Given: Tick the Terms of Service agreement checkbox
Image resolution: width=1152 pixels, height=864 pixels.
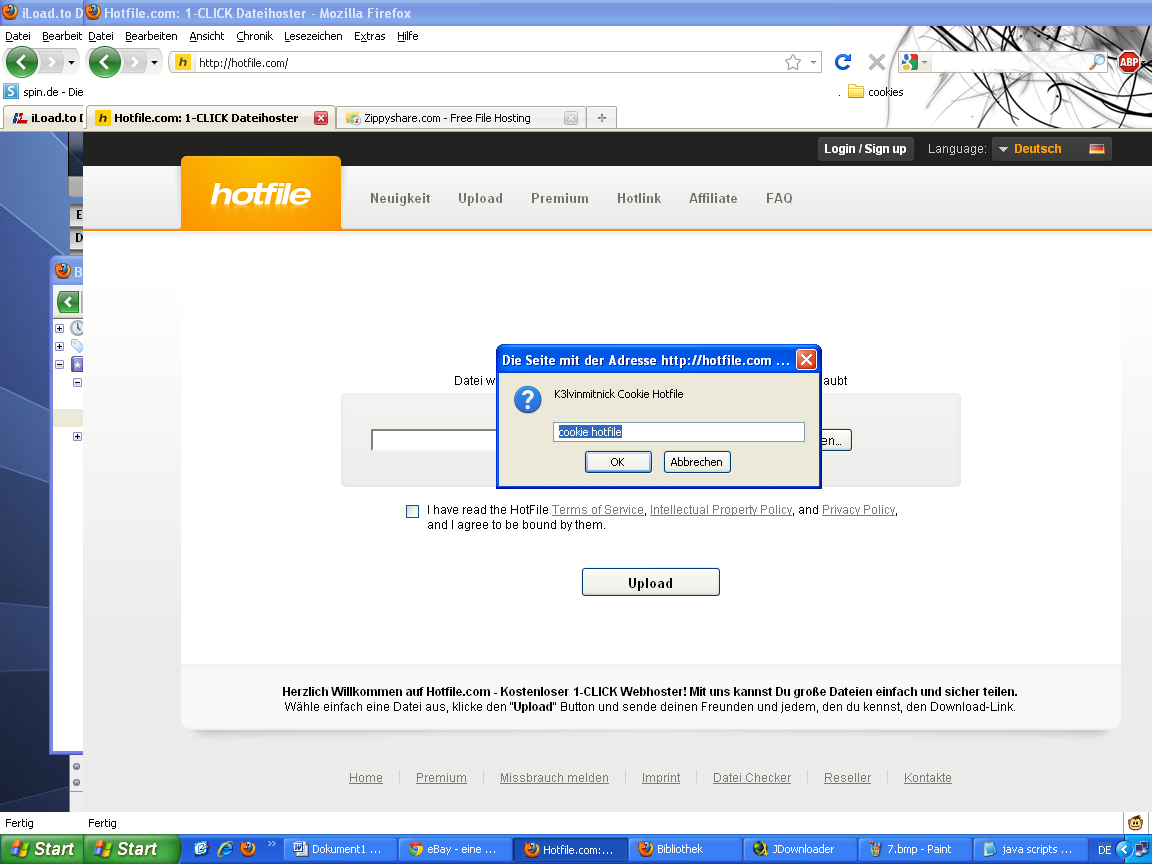Looking at the screenshot, I should [412, 511].
